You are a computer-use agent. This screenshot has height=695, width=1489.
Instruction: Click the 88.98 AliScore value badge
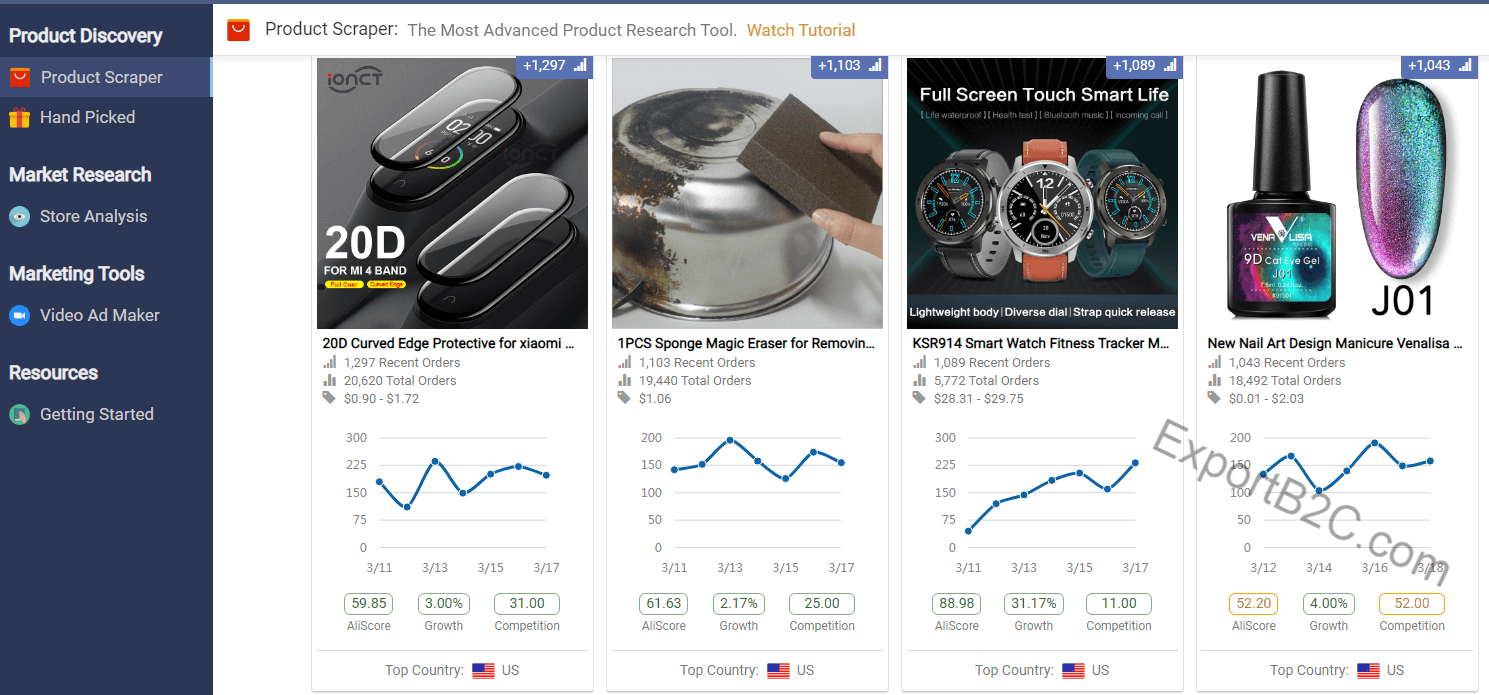tap(957, 604)
